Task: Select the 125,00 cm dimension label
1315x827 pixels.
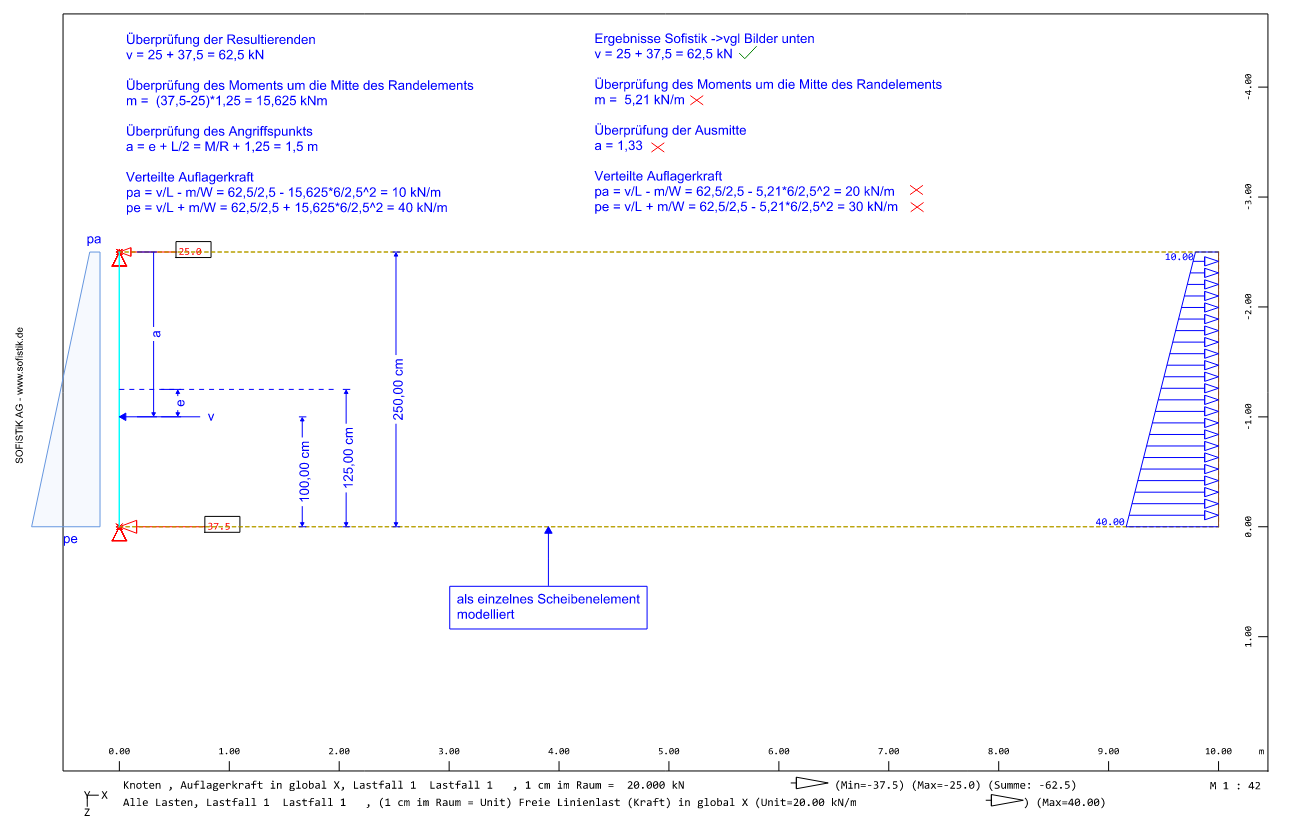Action: [348, 458]
